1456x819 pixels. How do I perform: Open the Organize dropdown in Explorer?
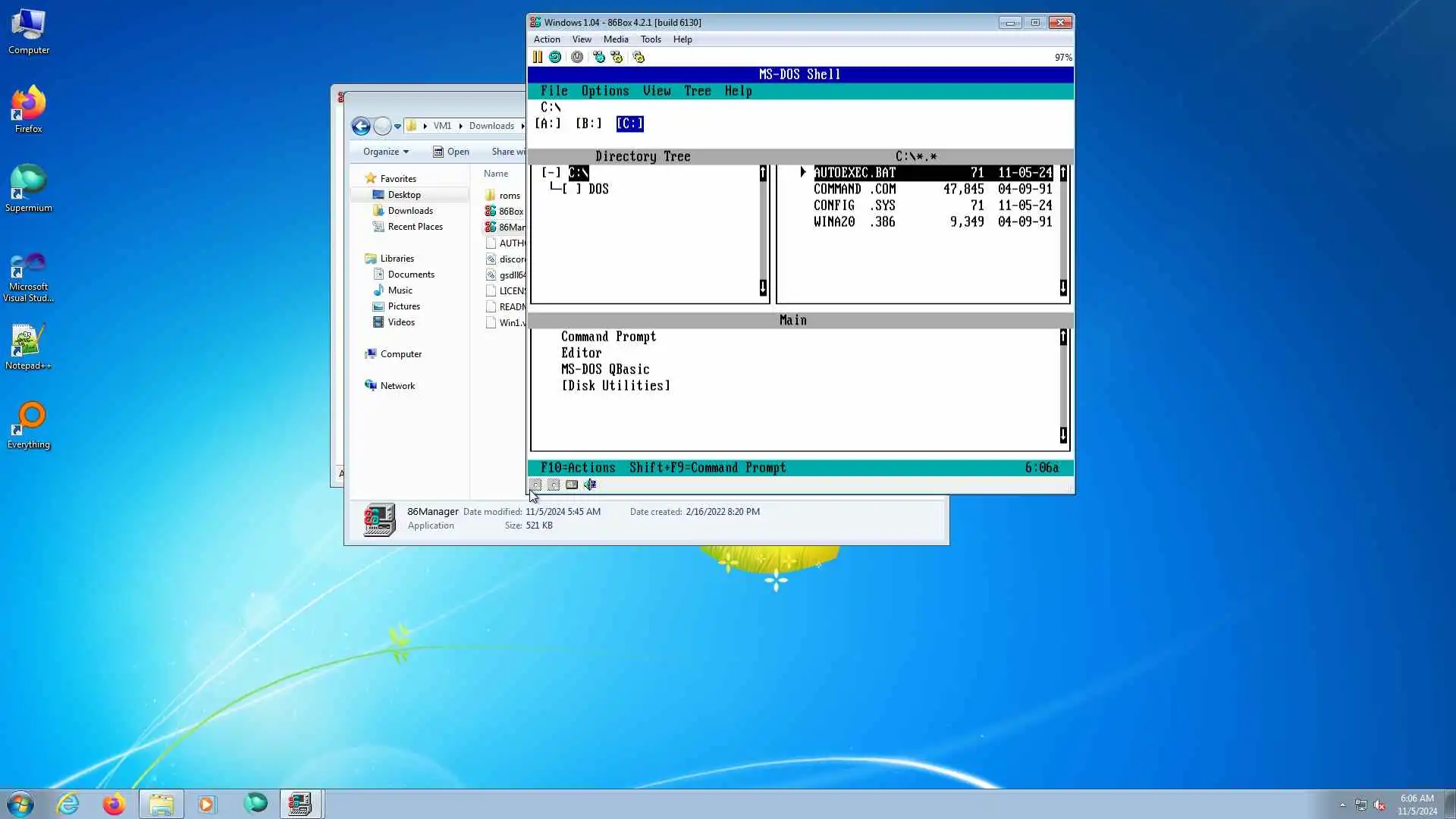coord(385,152)
